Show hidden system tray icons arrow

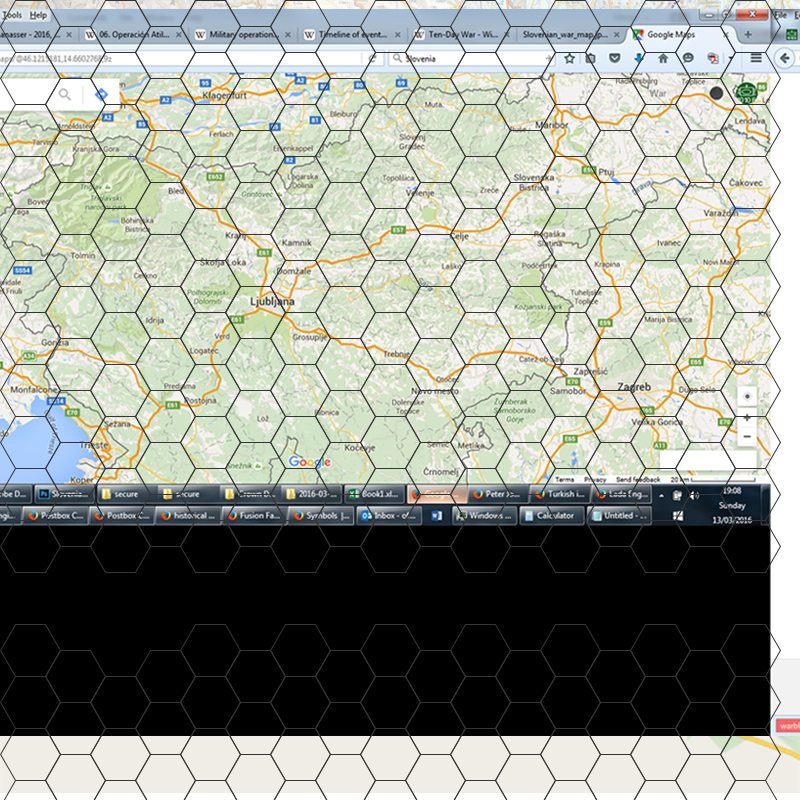click(x=662, y=495)
